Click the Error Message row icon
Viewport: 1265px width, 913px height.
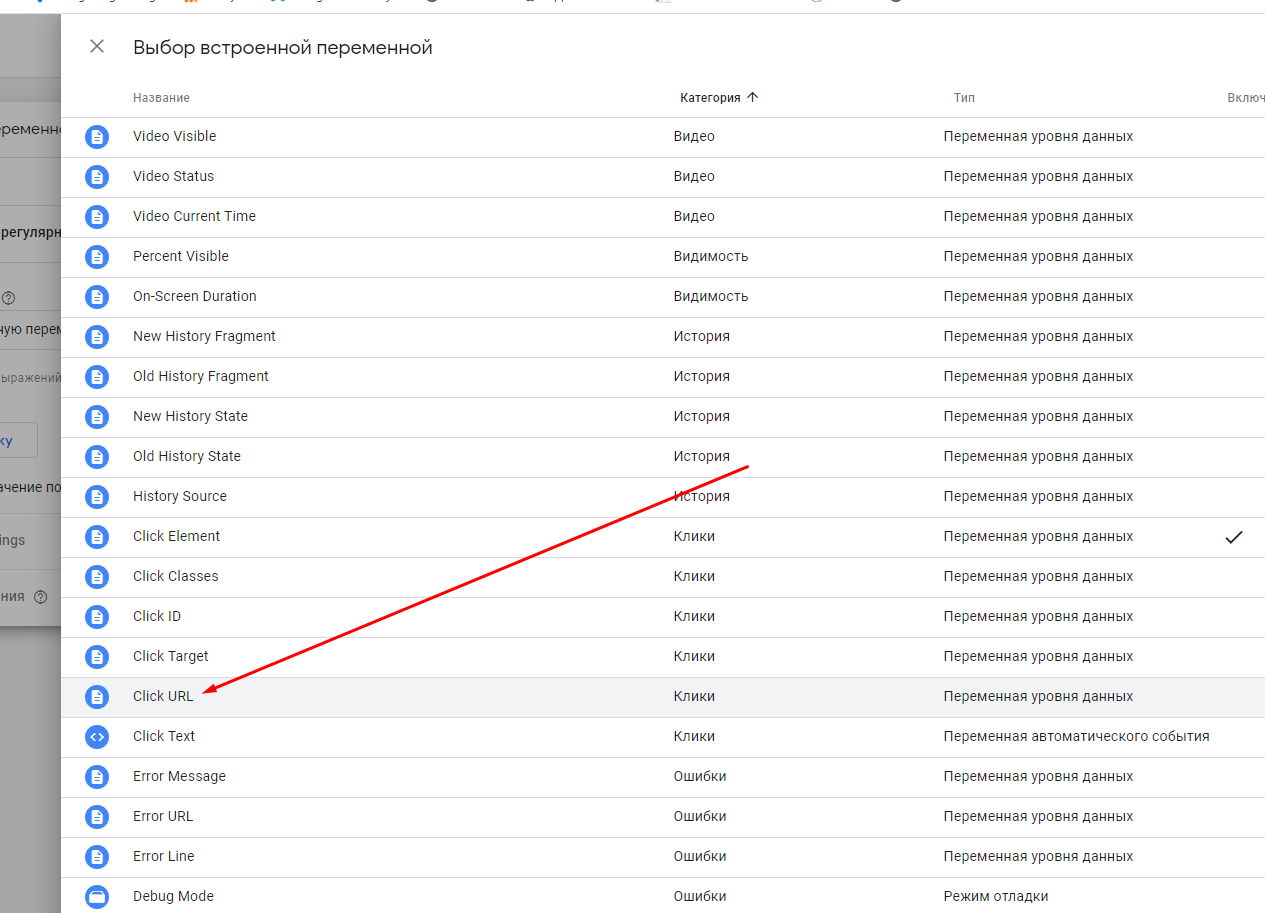point(96,777)
